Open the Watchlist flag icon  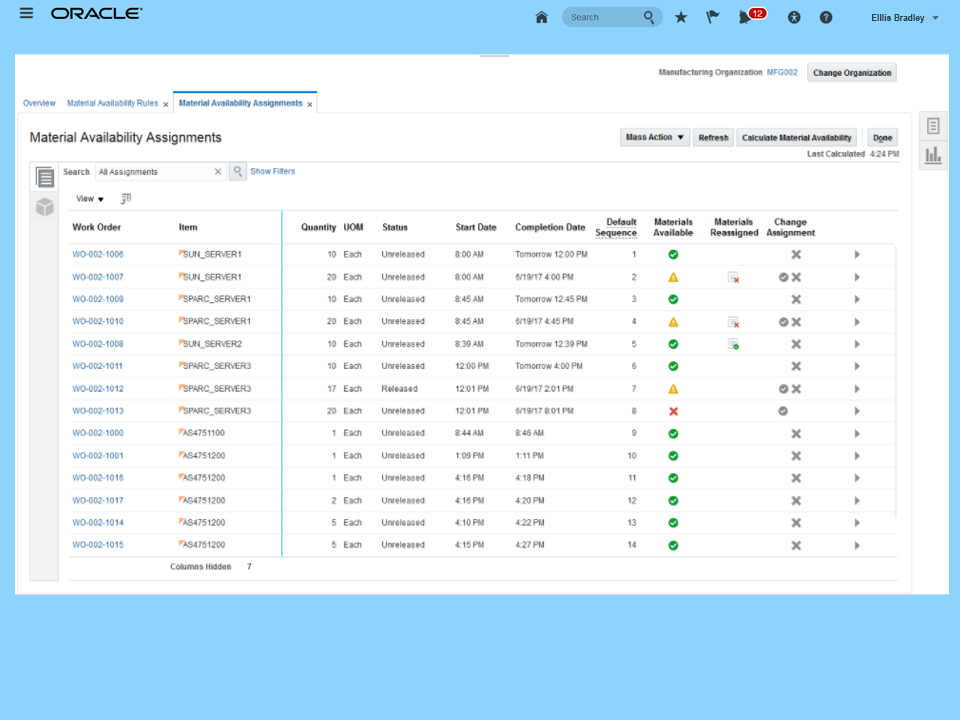(713, 17)
